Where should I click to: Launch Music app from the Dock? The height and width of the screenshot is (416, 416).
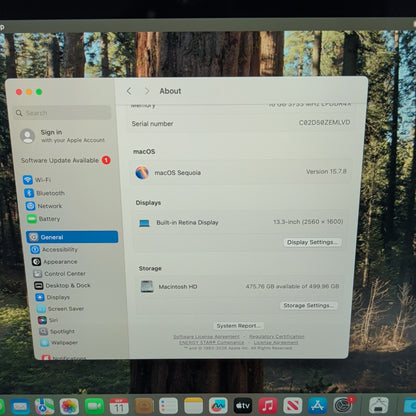(x=268, y=406)
